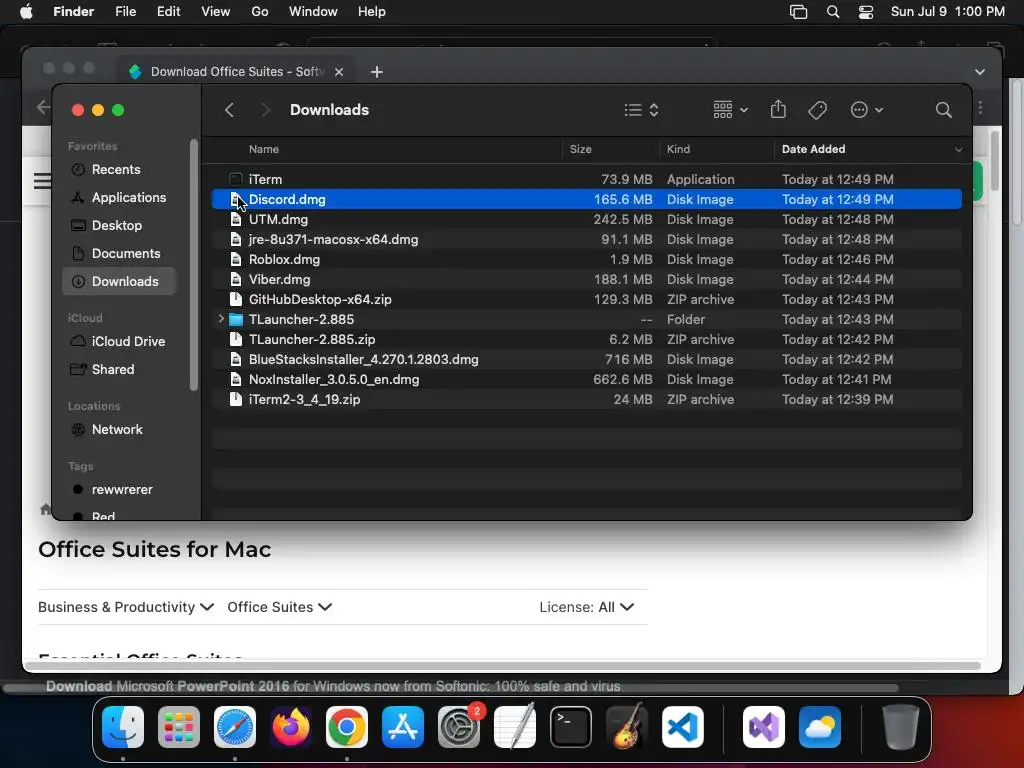Open the group-by grid dropdown
The image size is (1024, 768).
[x=730, y=110]
